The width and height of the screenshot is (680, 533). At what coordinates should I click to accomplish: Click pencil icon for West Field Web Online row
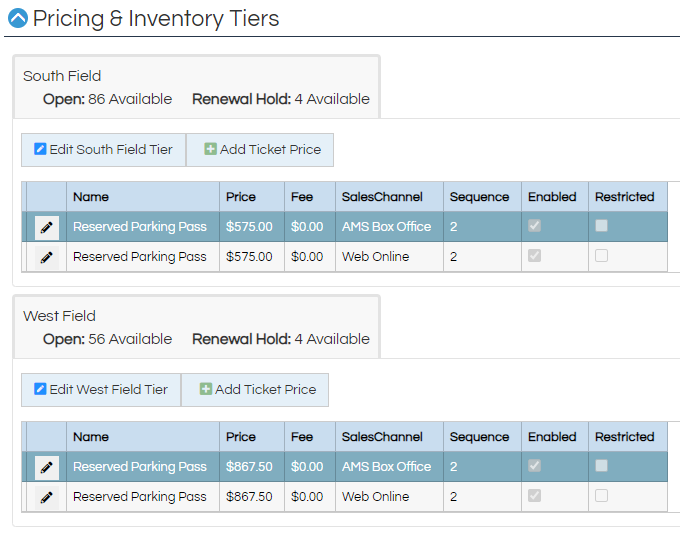pos(46,497)
